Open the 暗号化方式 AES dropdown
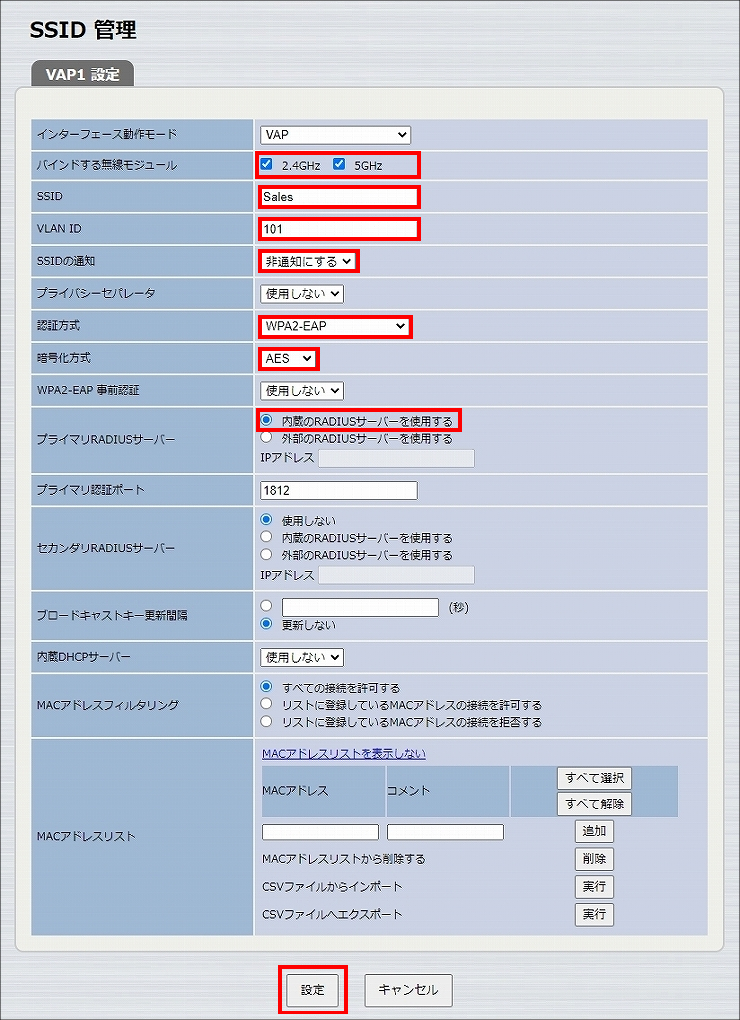This screenshot has height=1020, width=740. click(289, 358)
